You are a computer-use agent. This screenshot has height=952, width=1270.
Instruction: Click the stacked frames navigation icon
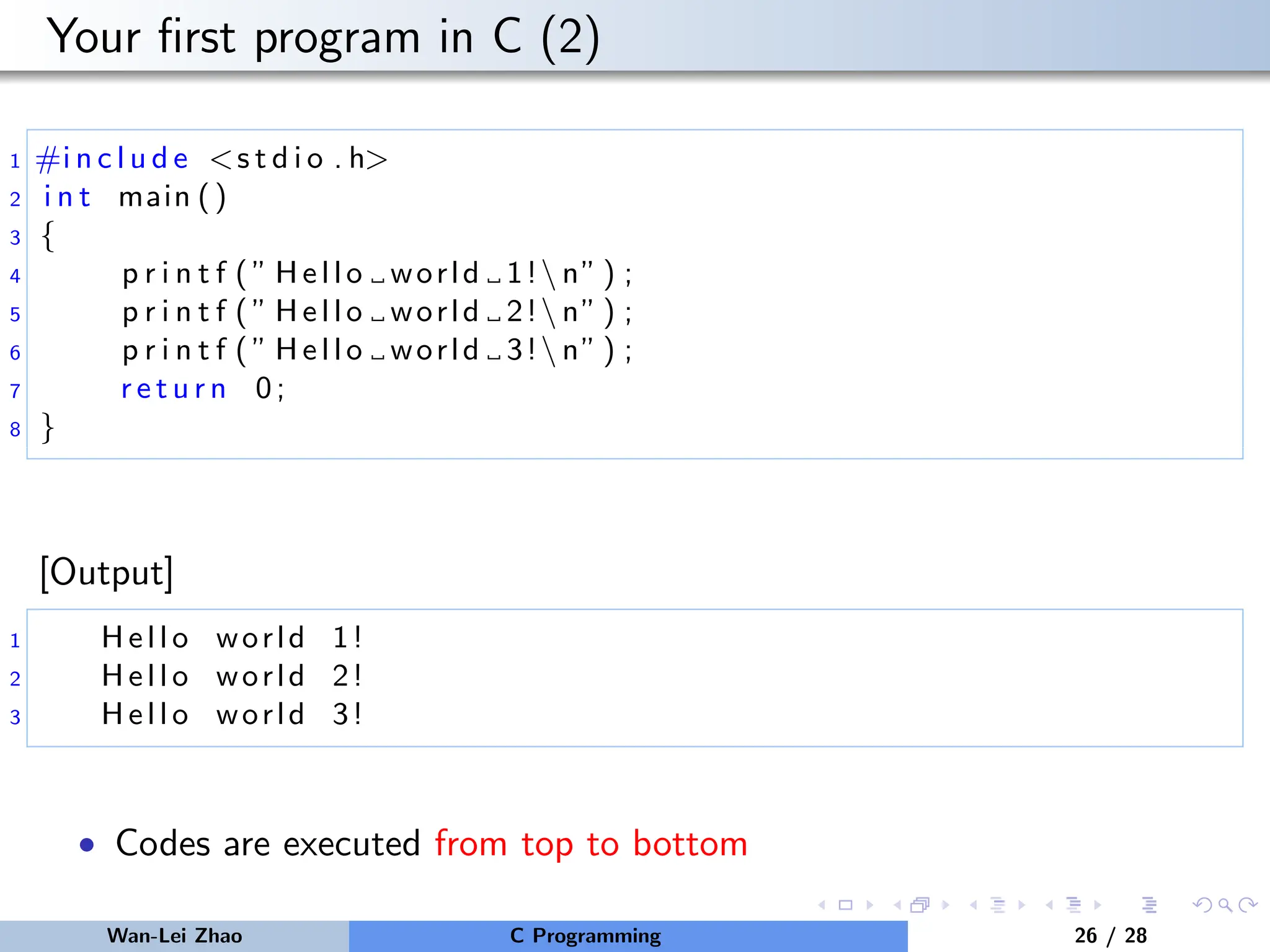tap(920, 905)
